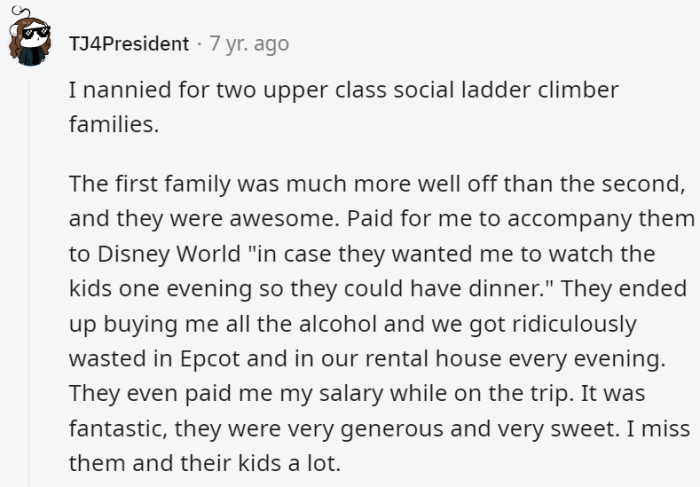
Task: Click the "7 yr. ago" comment timestamp
Action: [248, 43]
